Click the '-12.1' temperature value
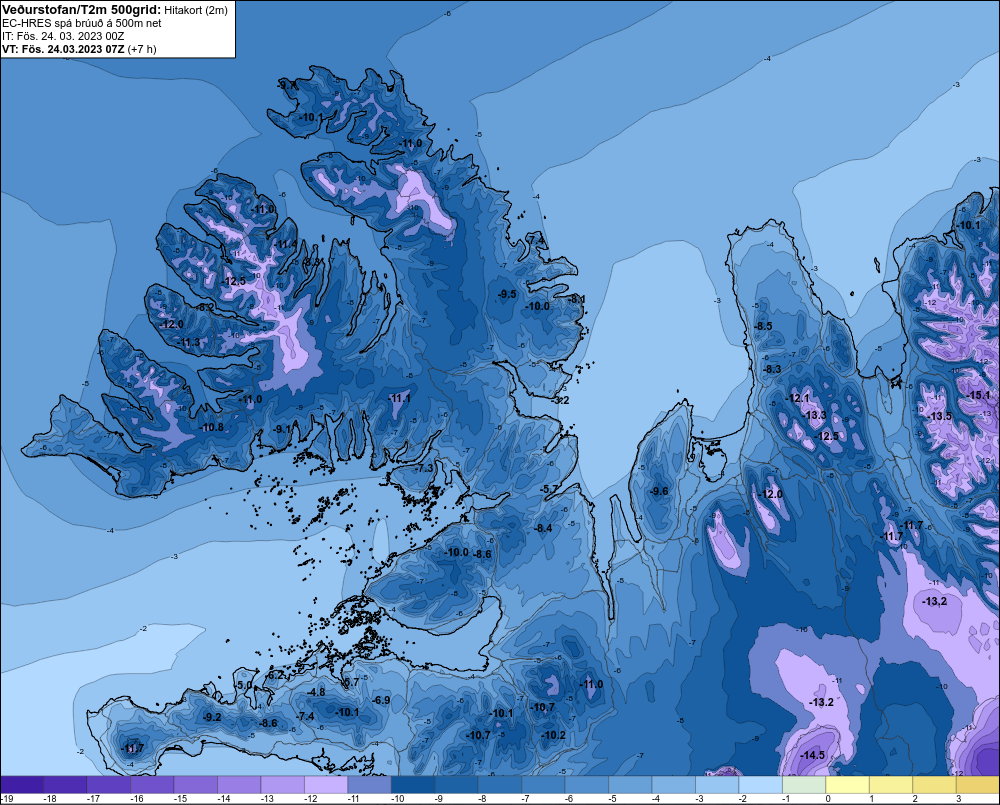Viewport: 1000px width, 805px height. [x=797, y=398]
